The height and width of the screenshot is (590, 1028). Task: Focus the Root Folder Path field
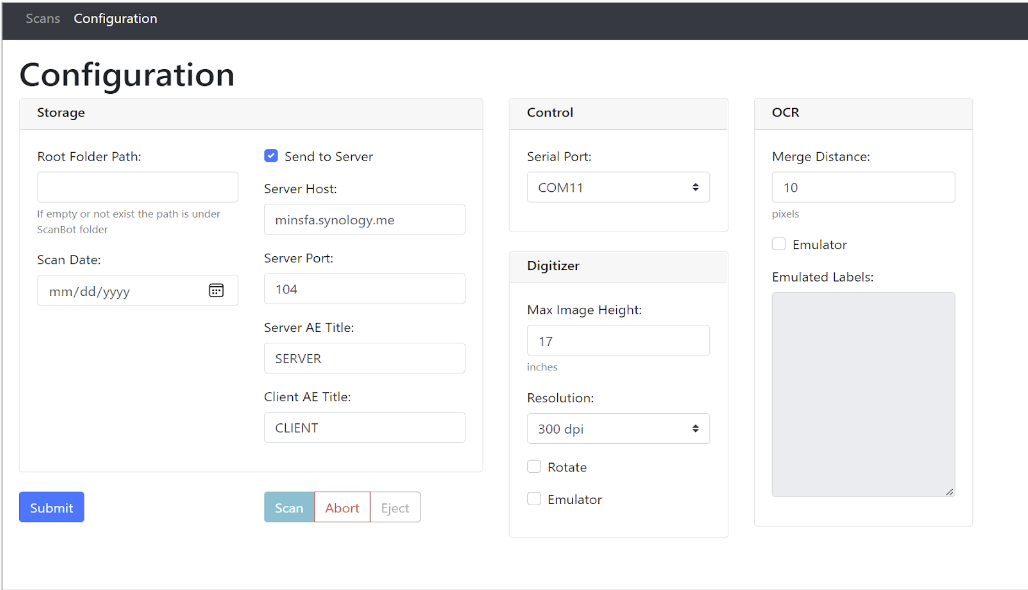(138, 187)
